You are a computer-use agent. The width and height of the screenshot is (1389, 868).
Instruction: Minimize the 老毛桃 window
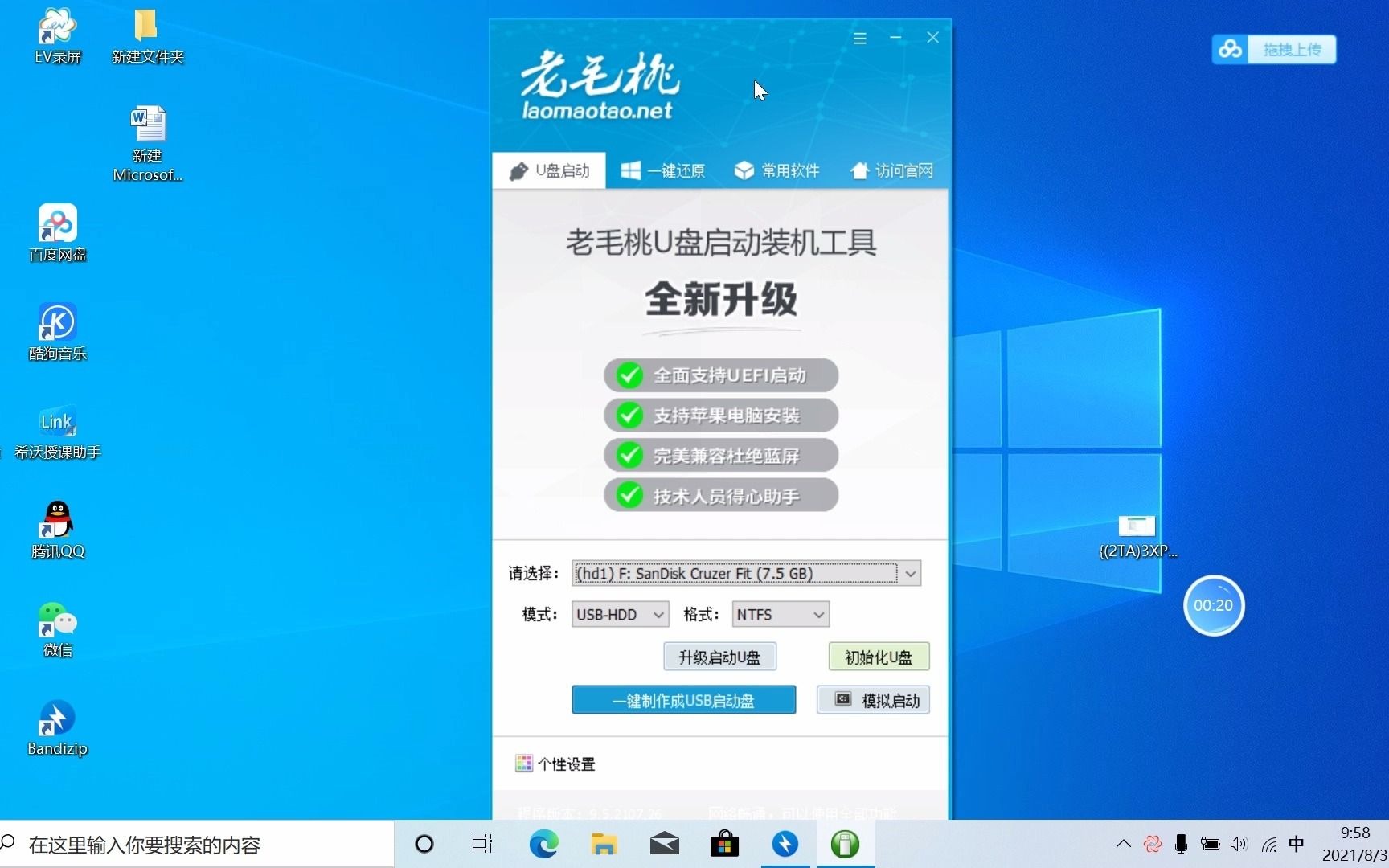[895, 38]
